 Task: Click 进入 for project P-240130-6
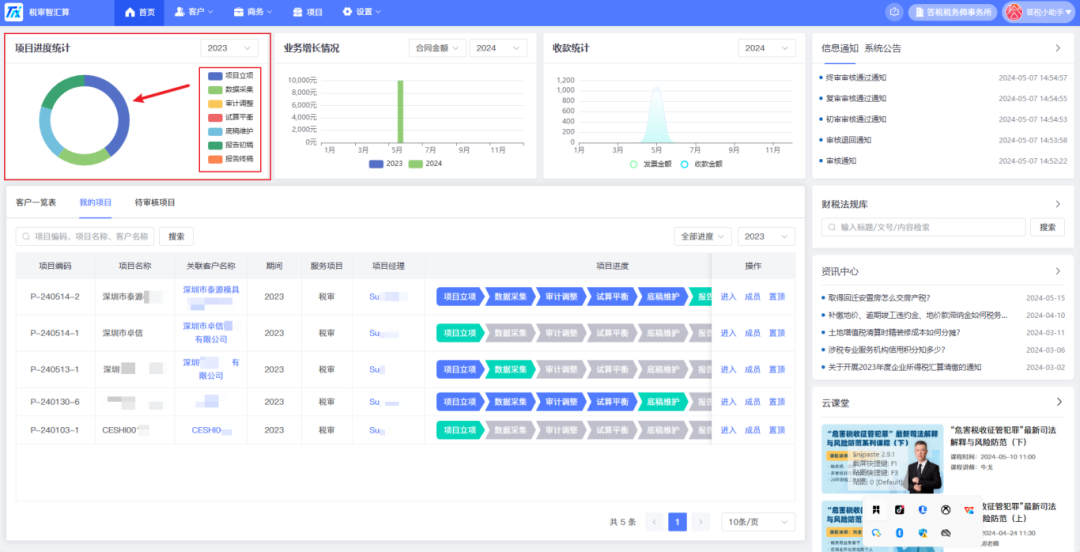(728, 402)
